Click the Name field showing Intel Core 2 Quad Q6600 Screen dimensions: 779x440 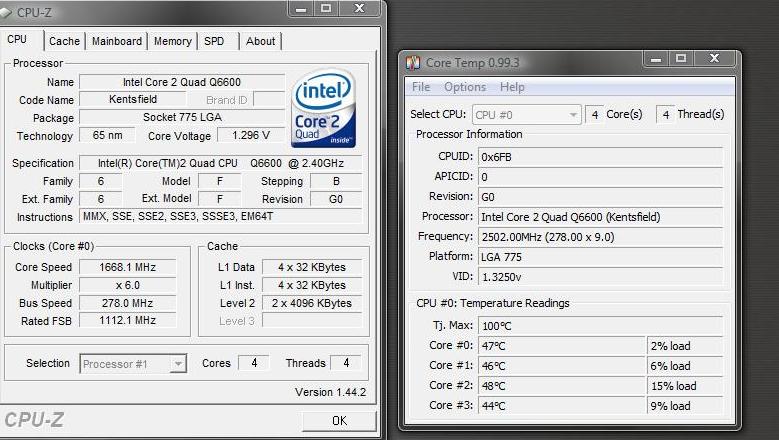182,82
